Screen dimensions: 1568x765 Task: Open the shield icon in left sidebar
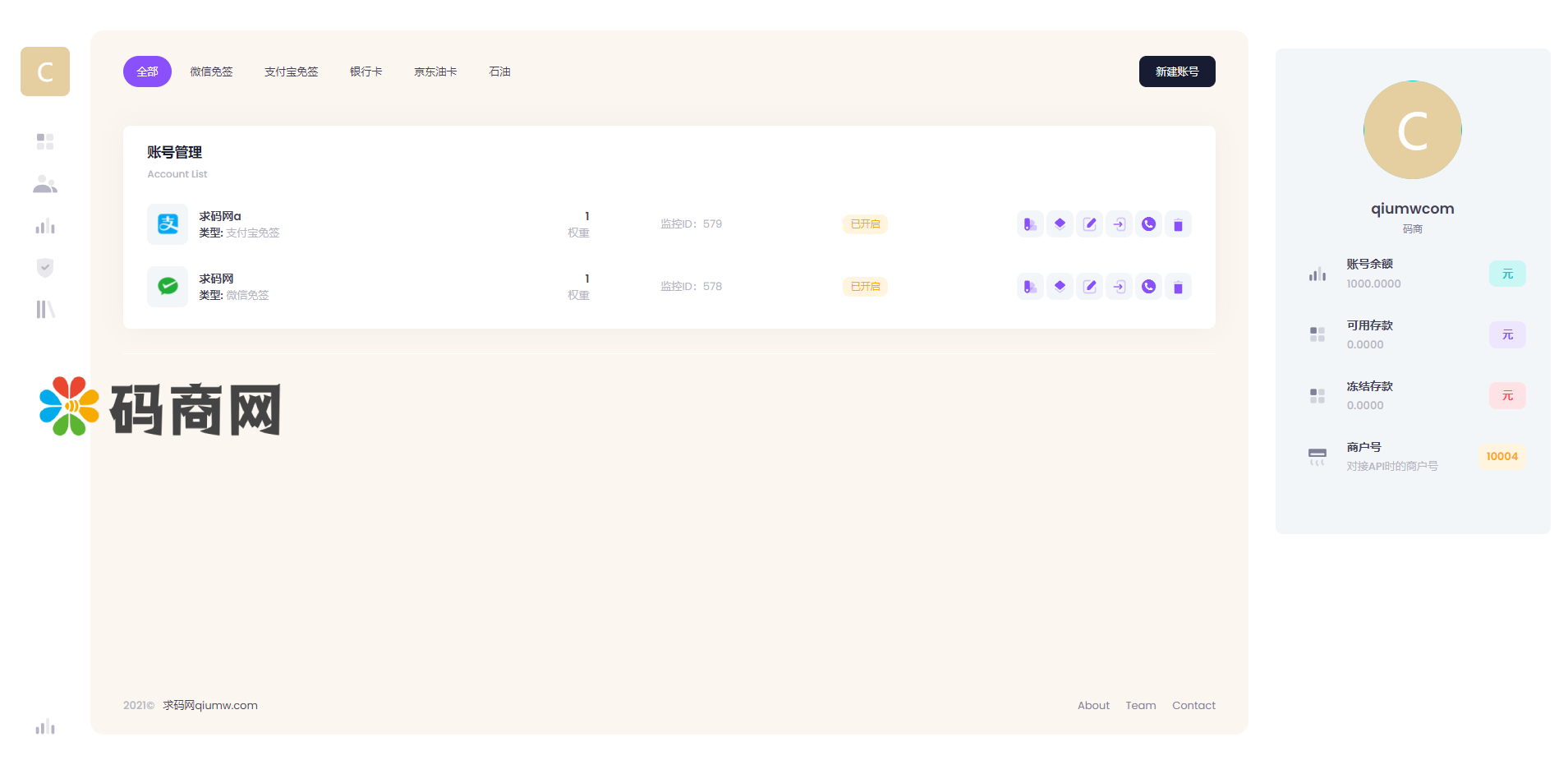(45, 268)
